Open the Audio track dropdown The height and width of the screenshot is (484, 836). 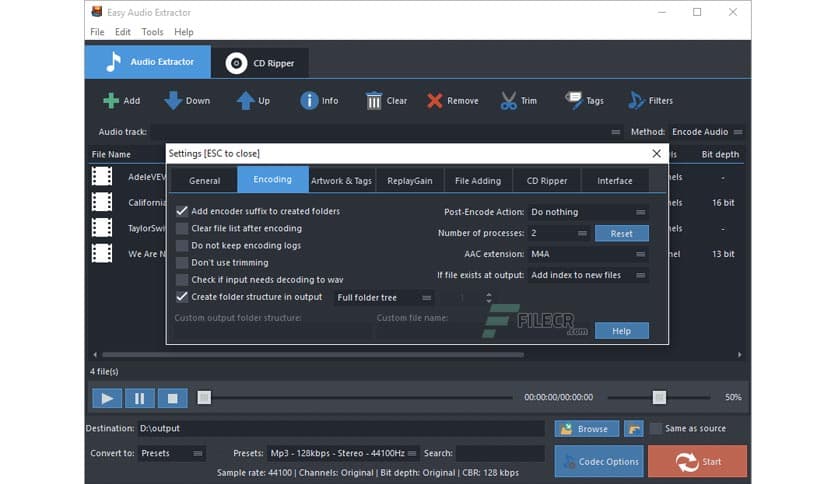coord(387,132)
